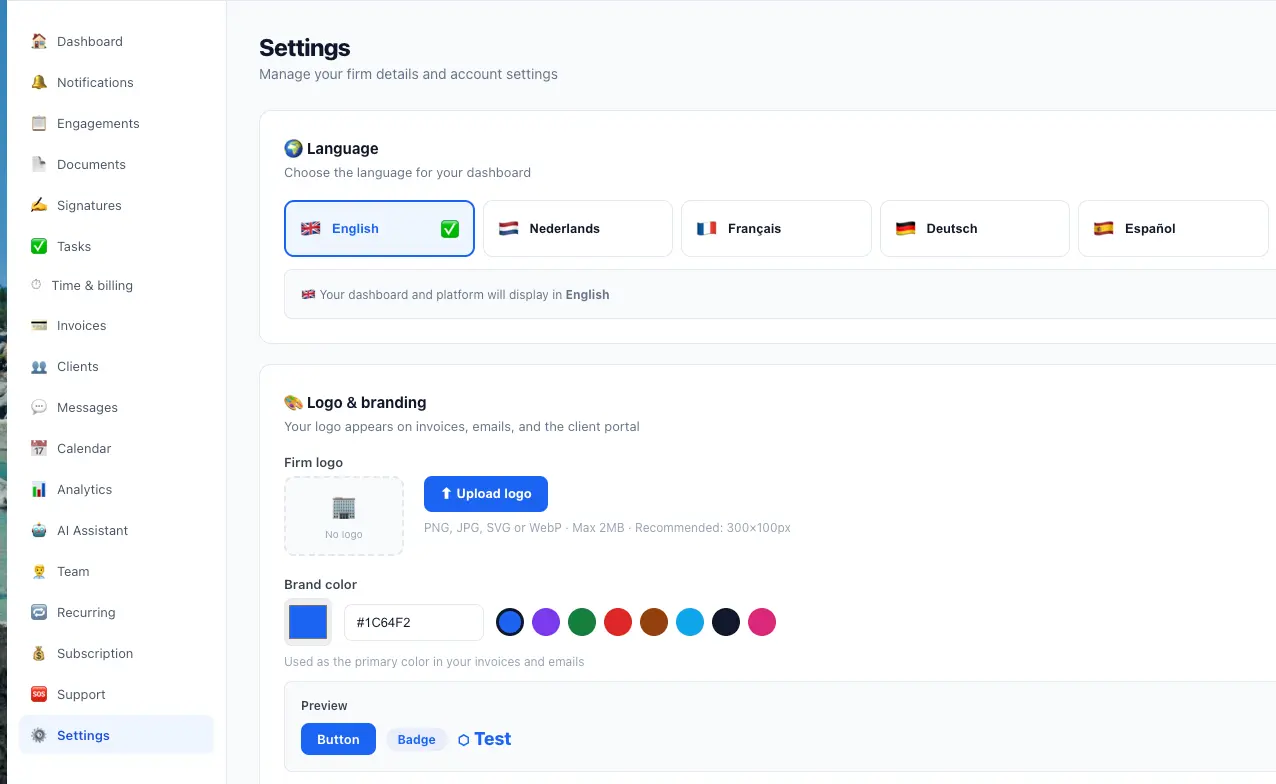Open the Signatures section

coord(90,205)
